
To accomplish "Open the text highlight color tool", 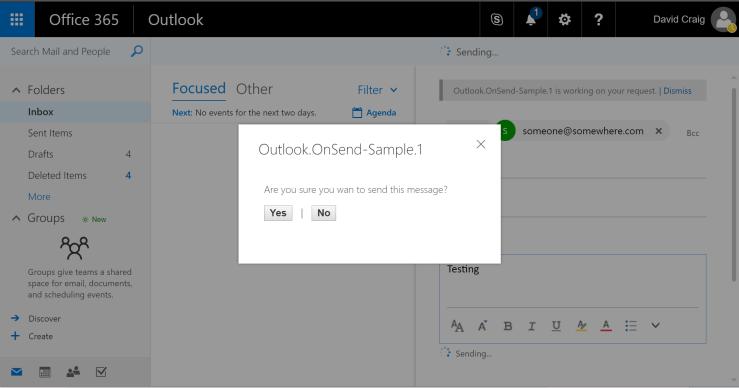I will coord(582,326).
